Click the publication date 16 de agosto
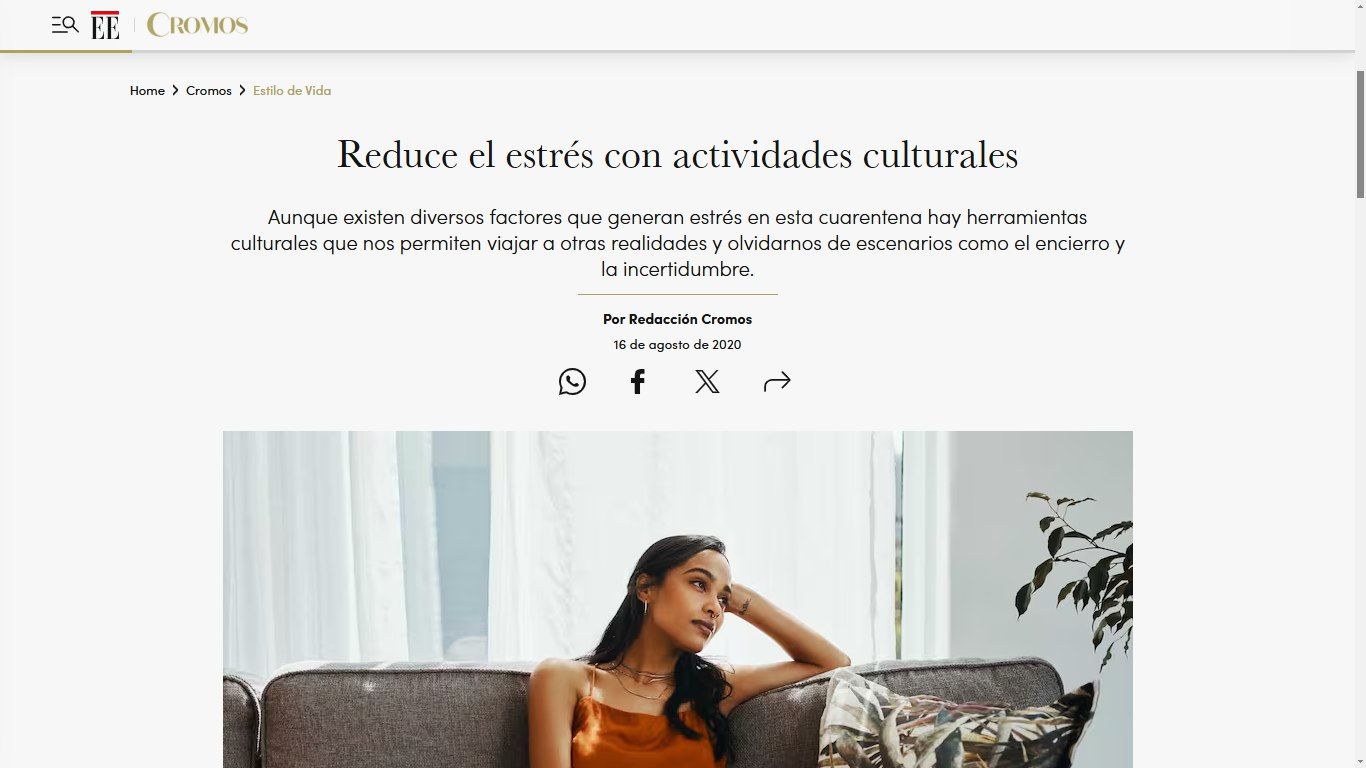 [x=677, y=344]
